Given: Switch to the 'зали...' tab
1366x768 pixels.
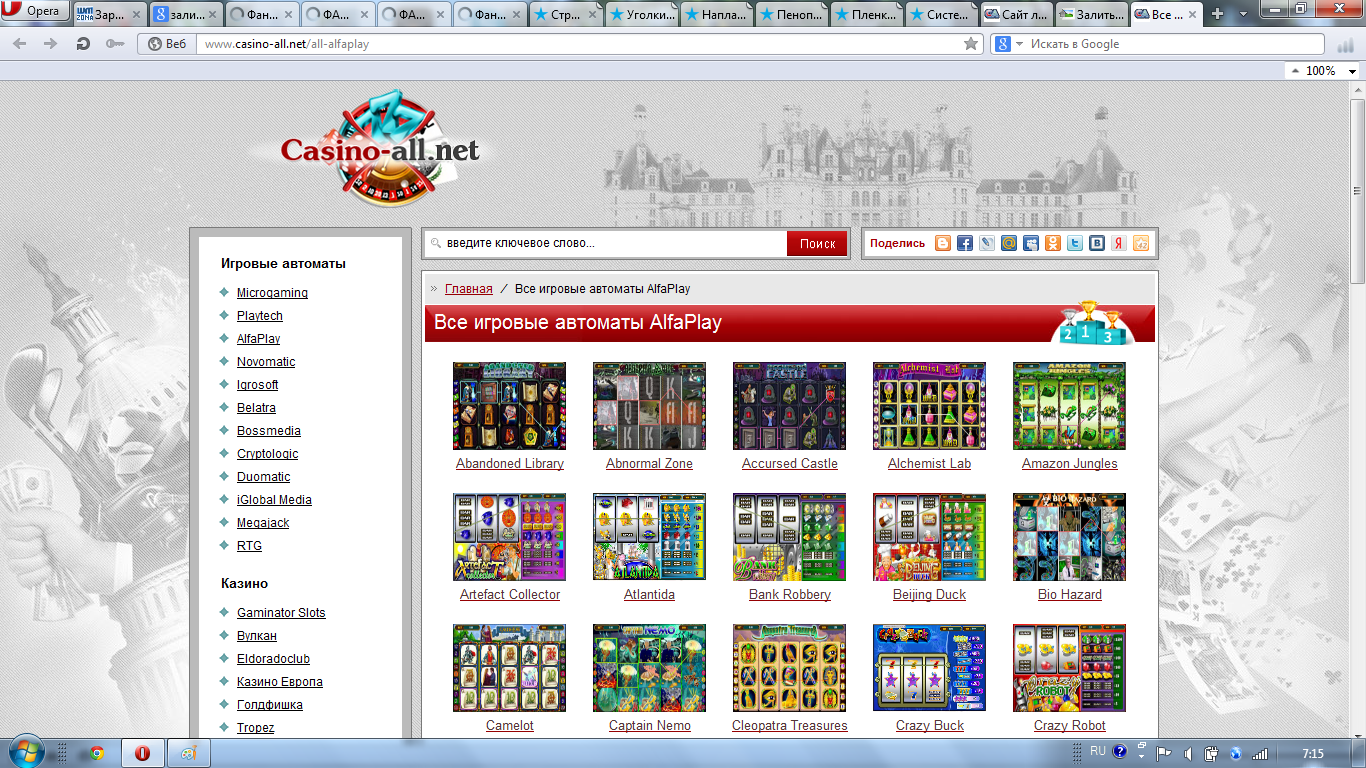Looking at the screenshot, I should (x=185, y=15).
